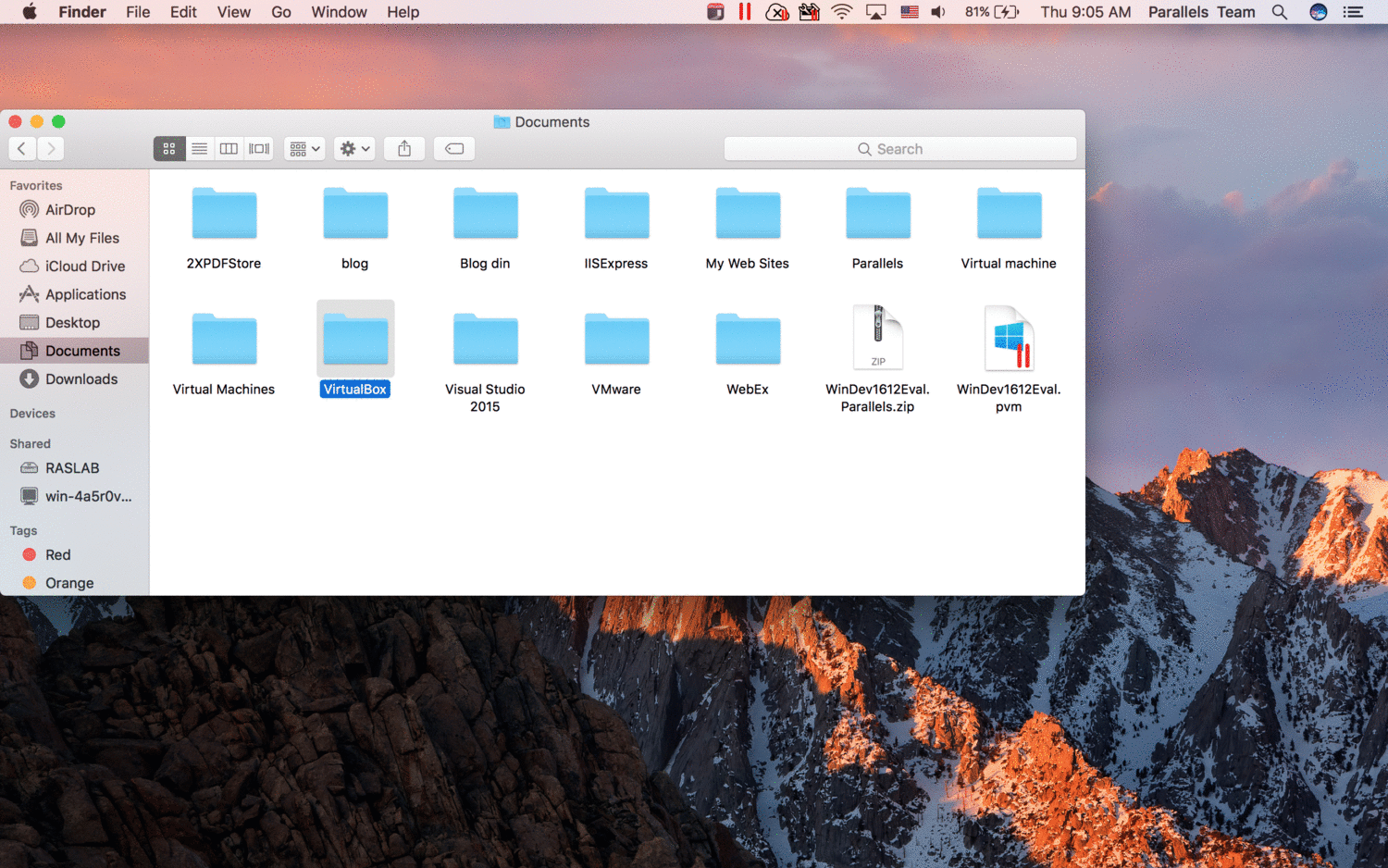1388x868 pixels.
Task: Open the Finder application menu
Action: (82, 12)
